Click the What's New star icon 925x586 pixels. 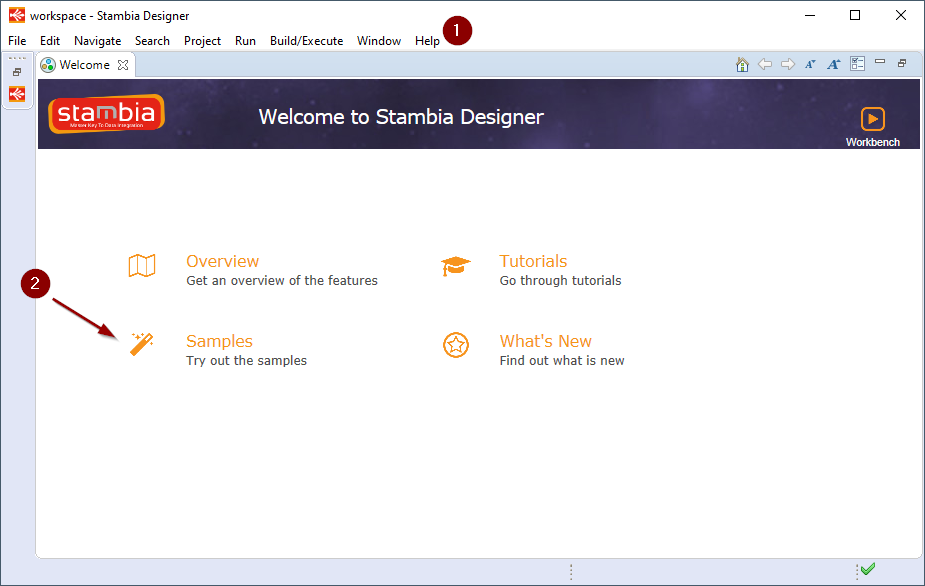pos(456,345)
